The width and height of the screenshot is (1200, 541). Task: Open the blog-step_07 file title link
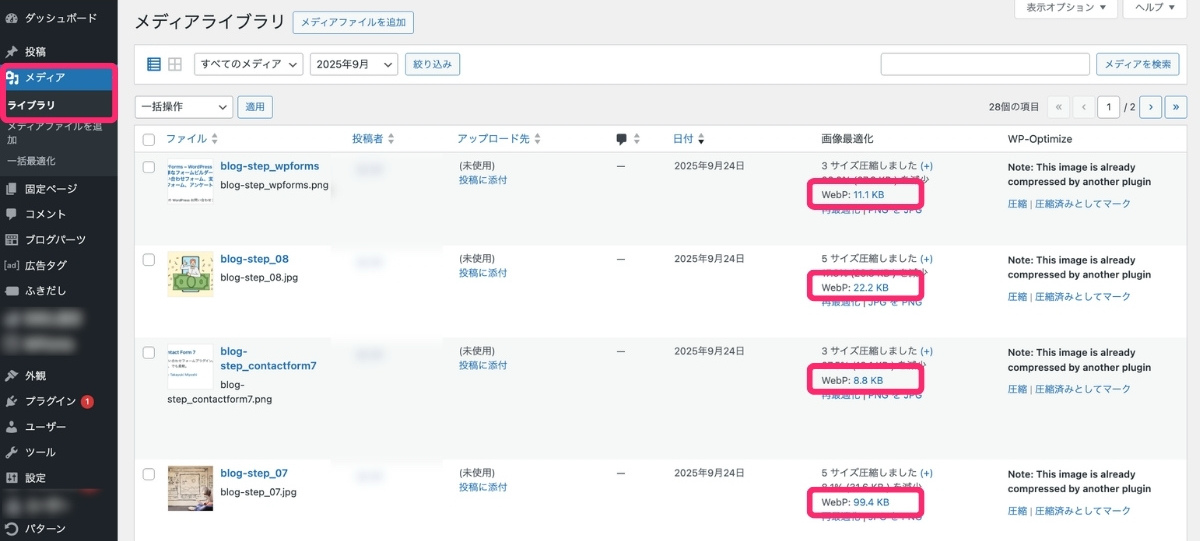tap(254, 473)
